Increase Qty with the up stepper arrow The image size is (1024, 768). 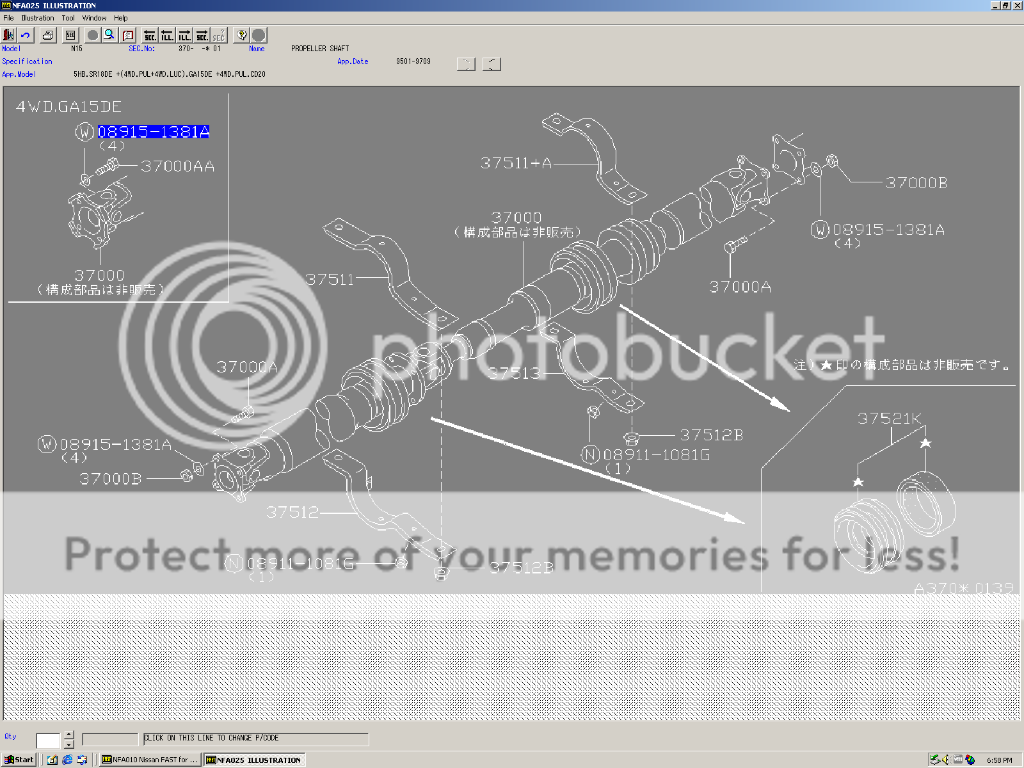(68, 734)
